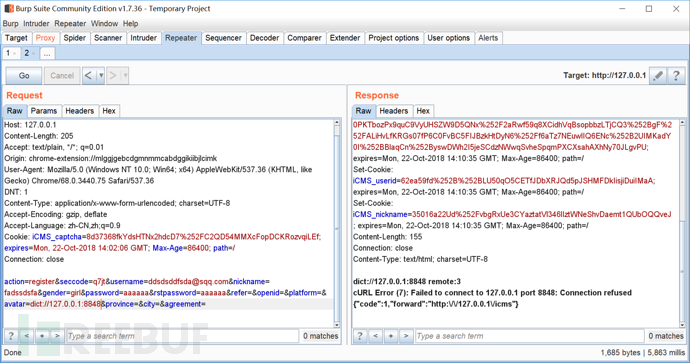Select the Repeater tool tab
The height and width of the screenshot is (363, 690).
coord(181,38)
